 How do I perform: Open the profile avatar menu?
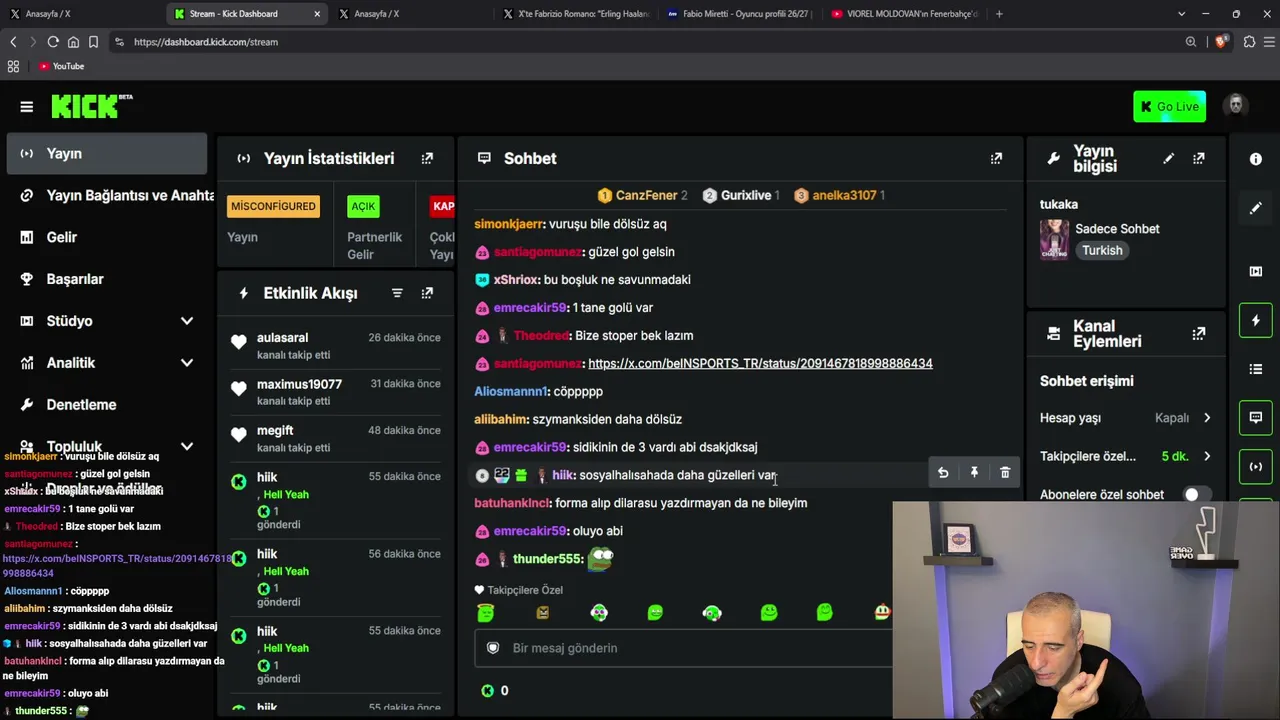[x=1236, y=106]
